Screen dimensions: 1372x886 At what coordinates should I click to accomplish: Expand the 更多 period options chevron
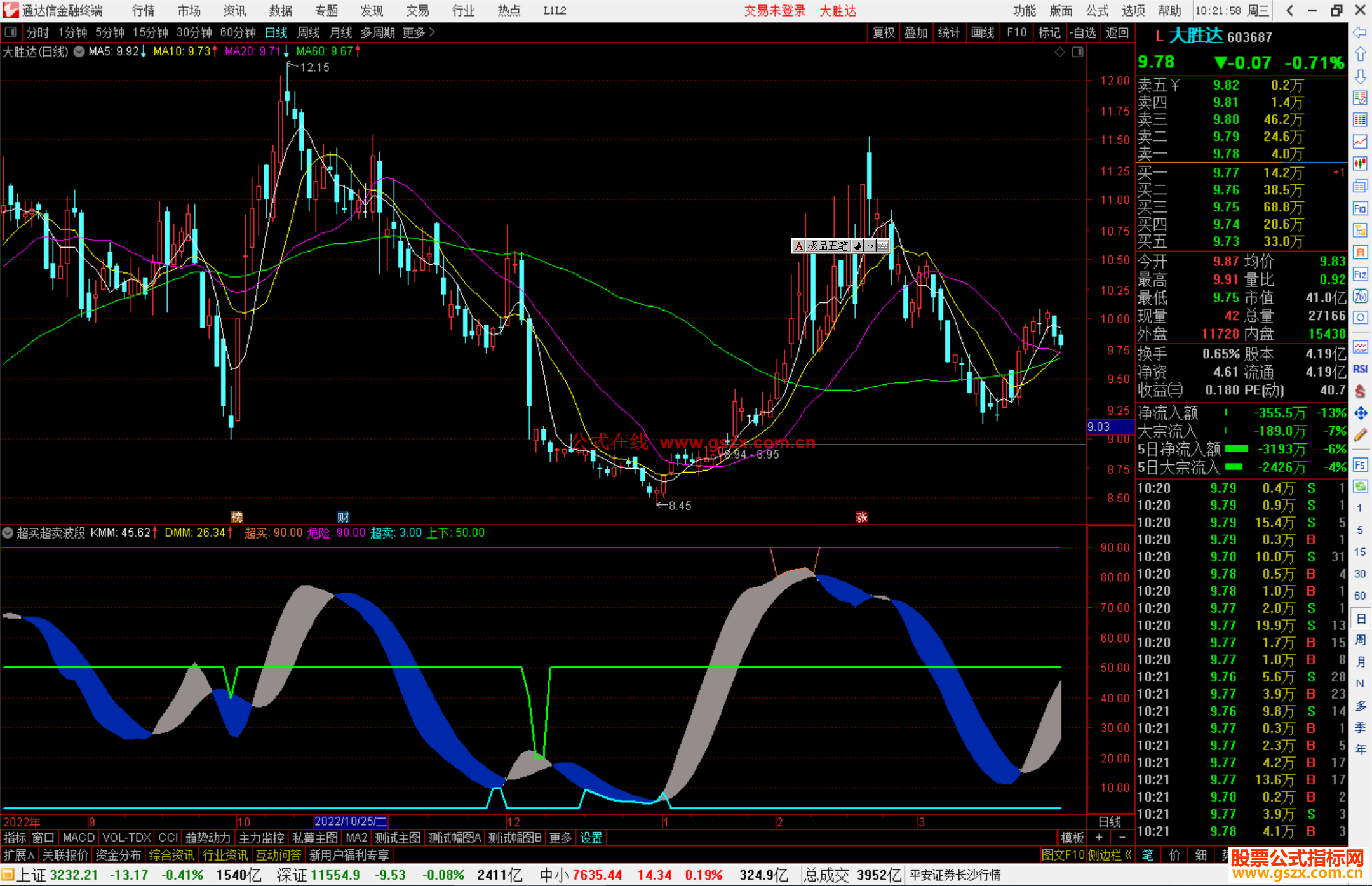click(419, 32)
